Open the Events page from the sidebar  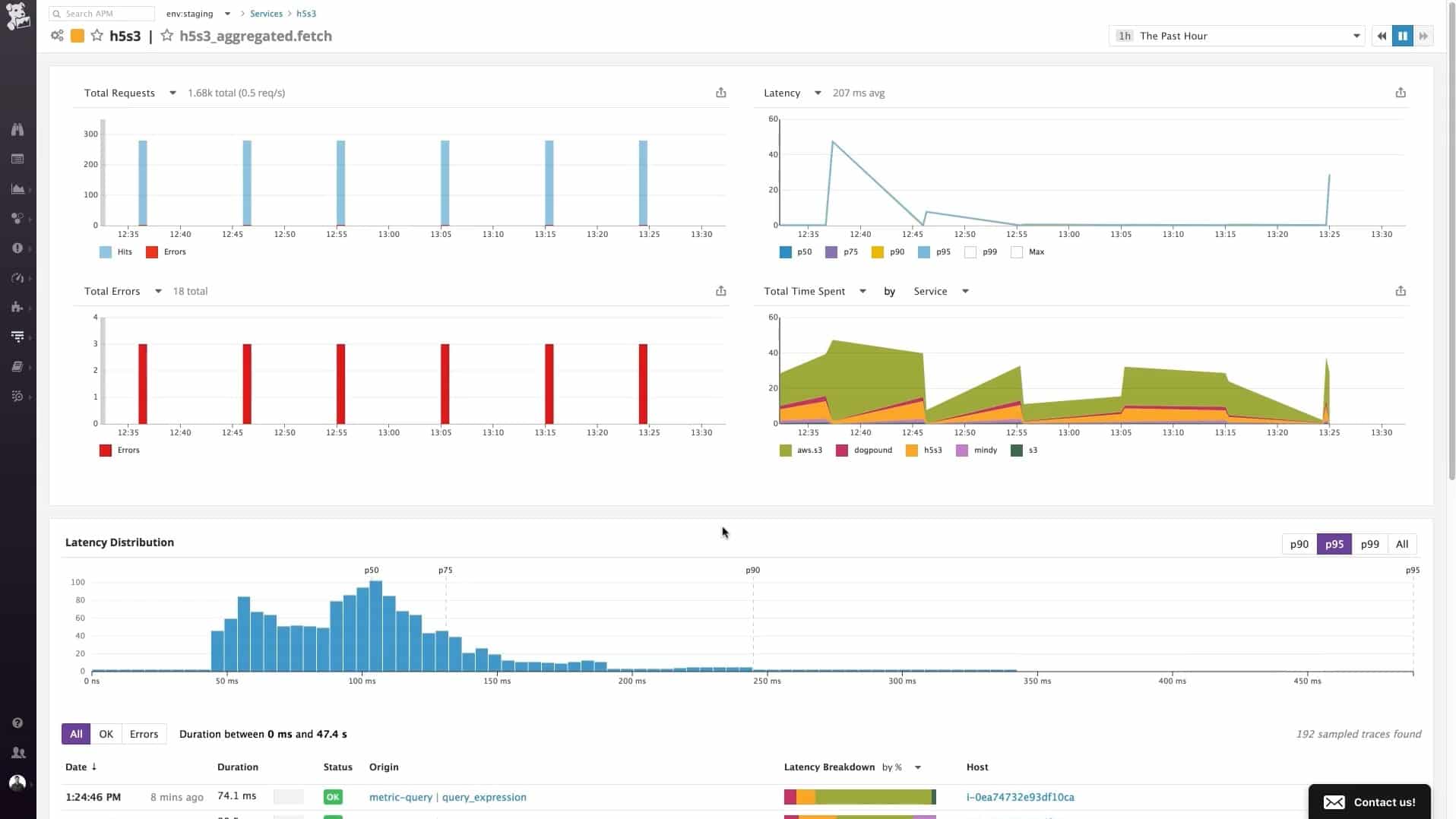pos(17,159)
